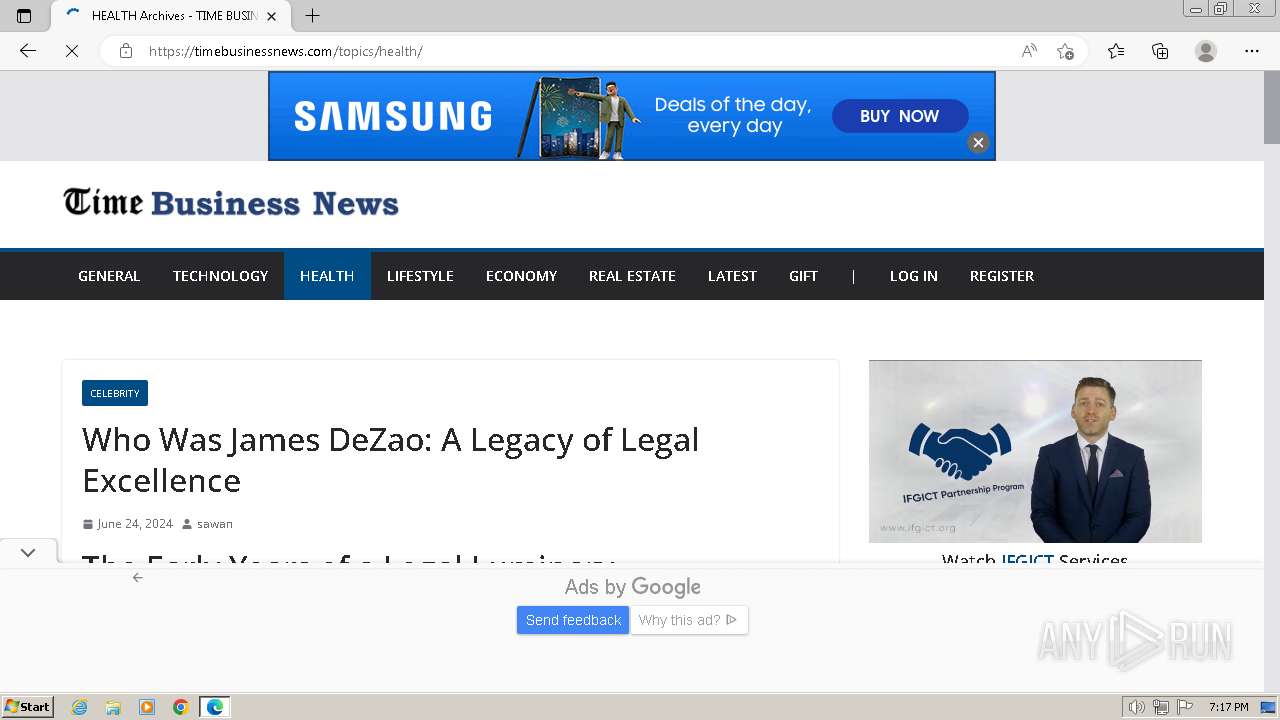The height and width of the screenshot is (720, 1280).
Task: Open the LATEST menu item
Action: click(x=732, y=276)
